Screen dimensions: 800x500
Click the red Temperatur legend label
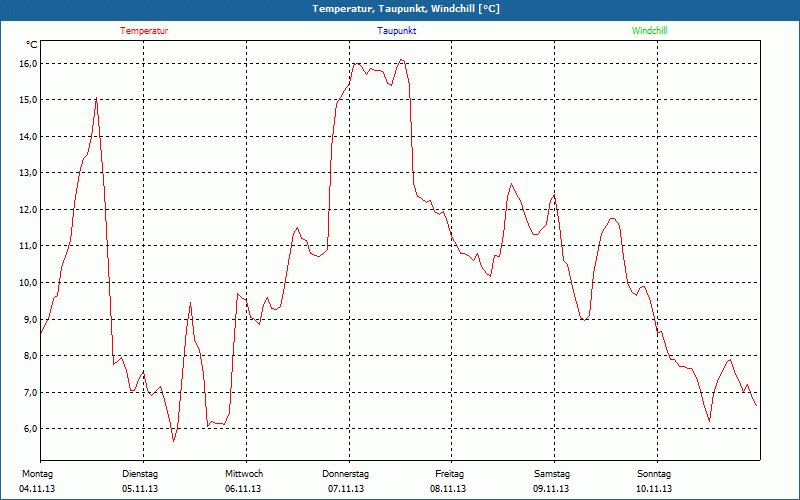click(144, 31)
